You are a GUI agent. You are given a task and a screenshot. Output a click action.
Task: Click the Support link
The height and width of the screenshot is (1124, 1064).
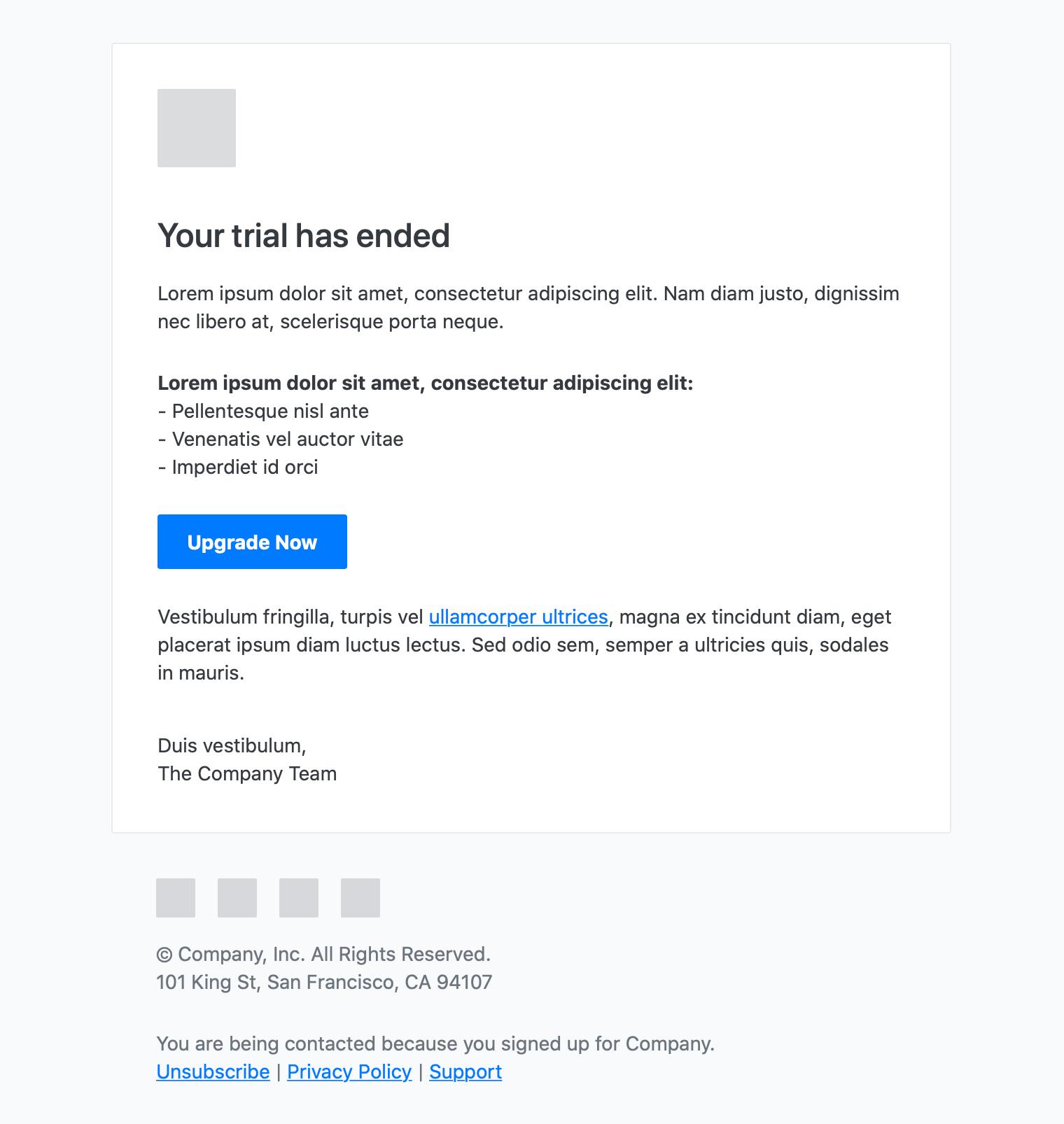click(465, 1072)
